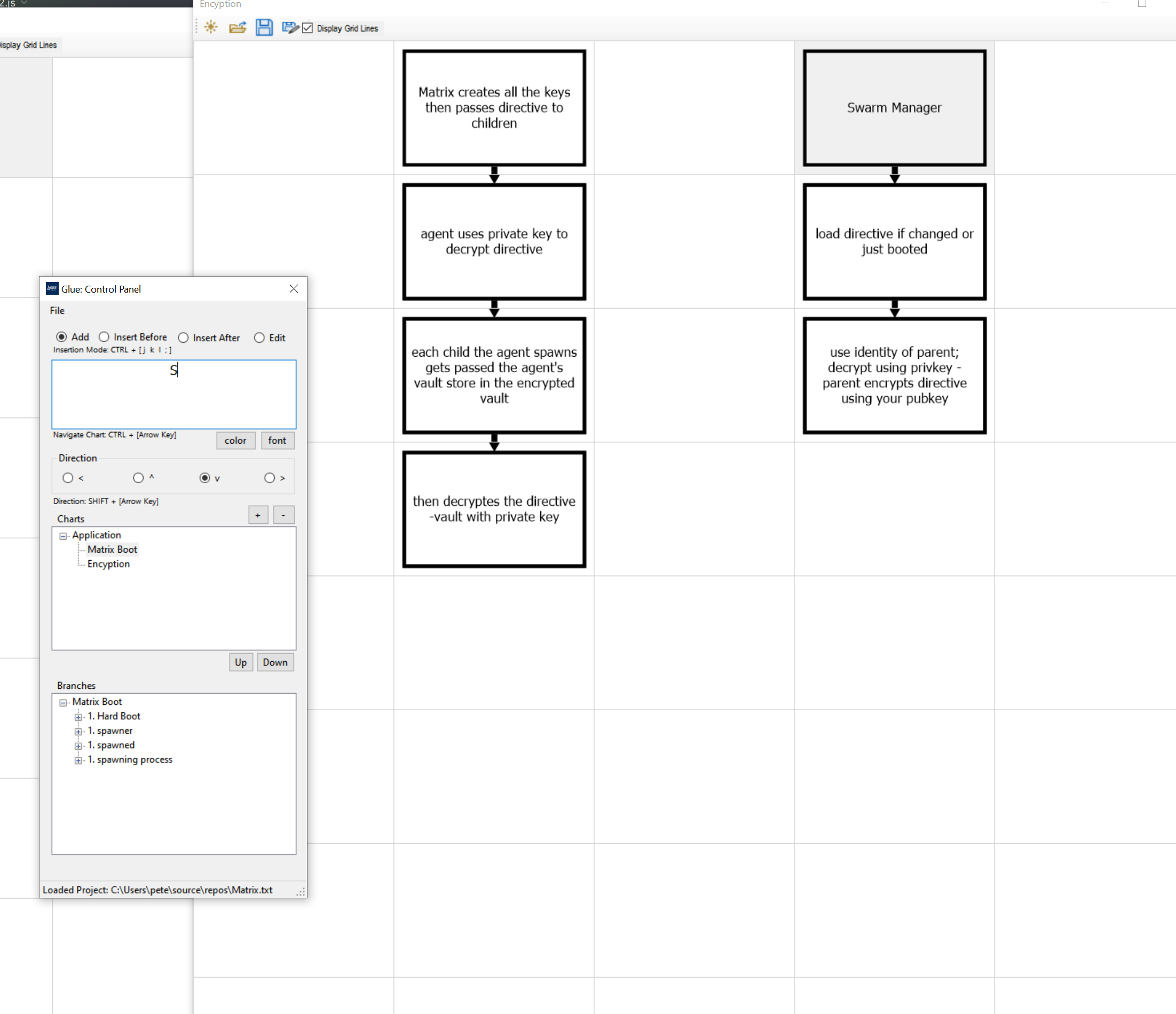Select the 1. spawner branch label

click(x=110, y=730)
